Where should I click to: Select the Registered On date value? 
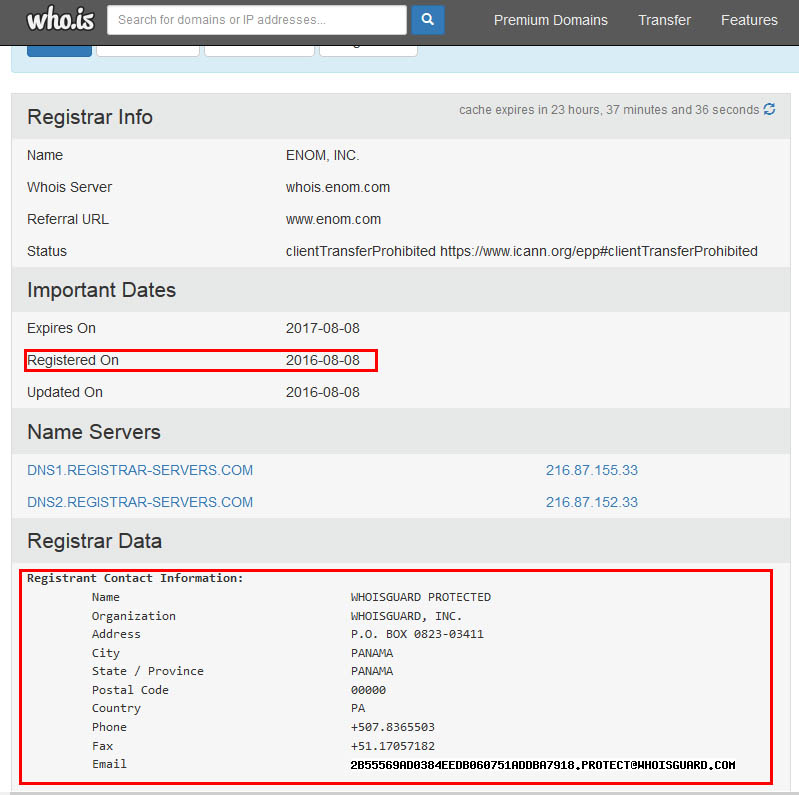[x=323, y=360]
